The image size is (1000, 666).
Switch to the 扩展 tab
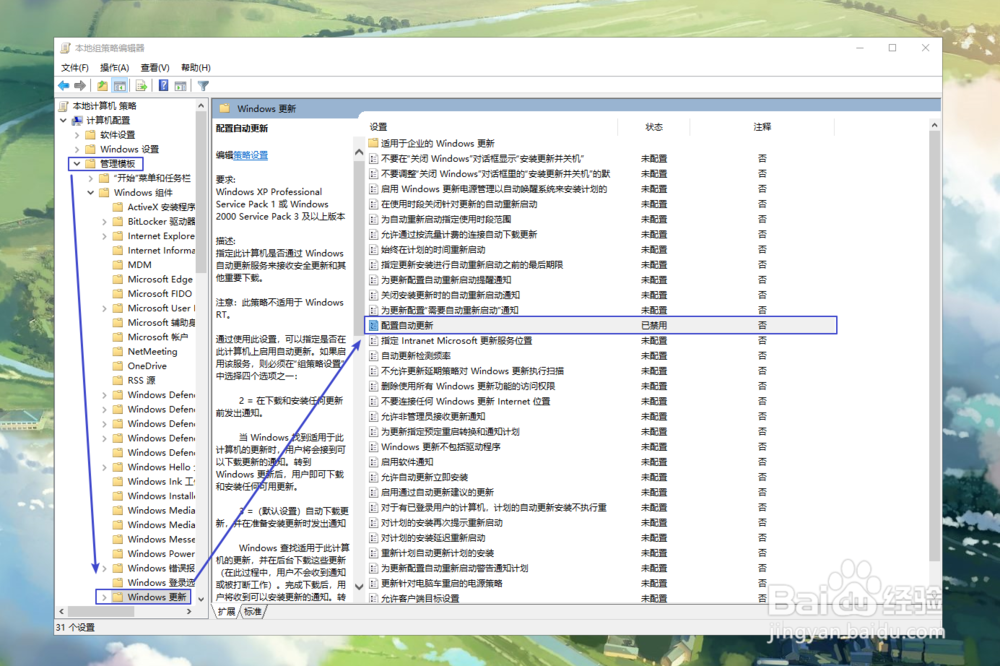226,612
